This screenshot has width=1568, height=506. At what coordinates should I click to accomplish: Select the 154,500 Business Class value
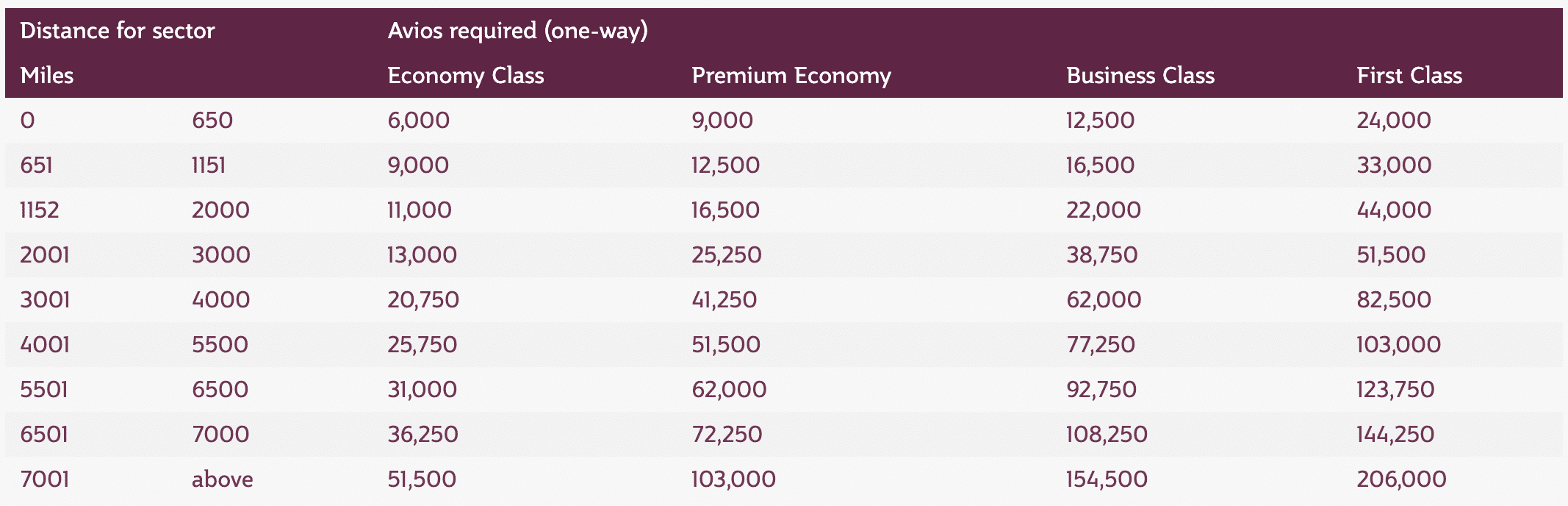click(1106, 480)
